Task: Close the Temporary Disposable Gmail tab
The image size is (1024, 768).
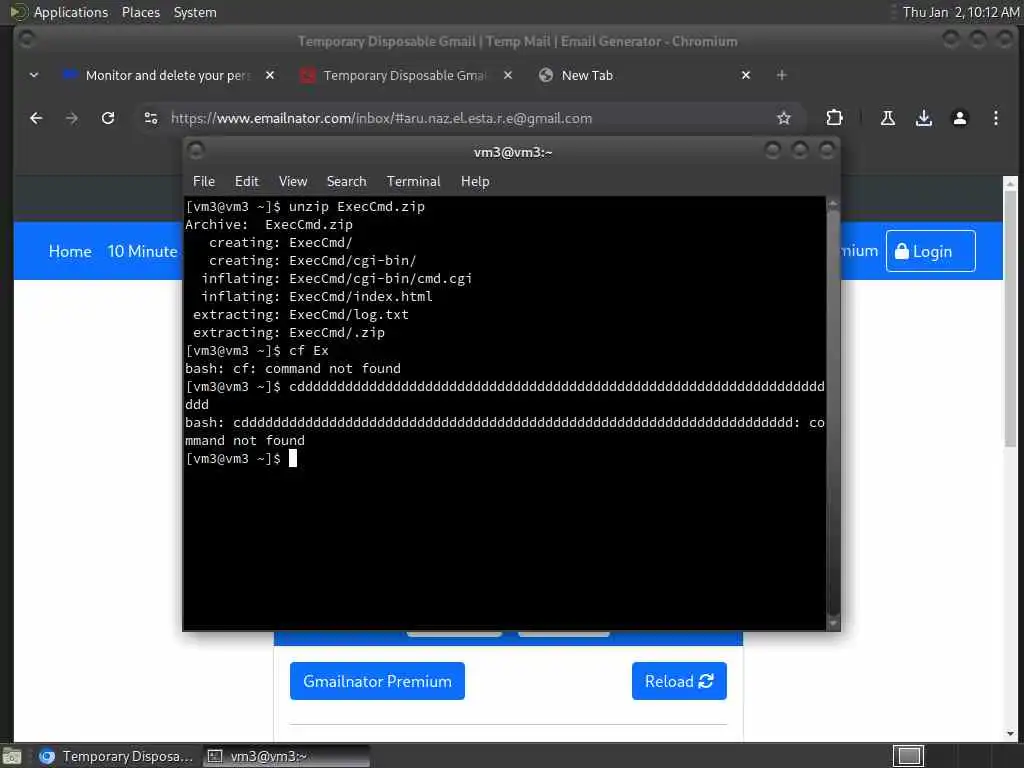Action: pyautogui.click(x=507, y=75)
